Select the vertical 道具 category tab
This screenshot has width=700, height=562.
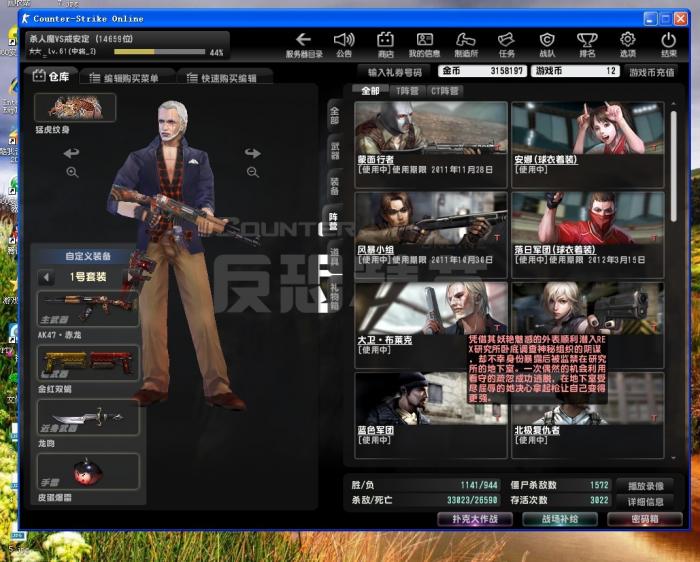coord(334,257)
